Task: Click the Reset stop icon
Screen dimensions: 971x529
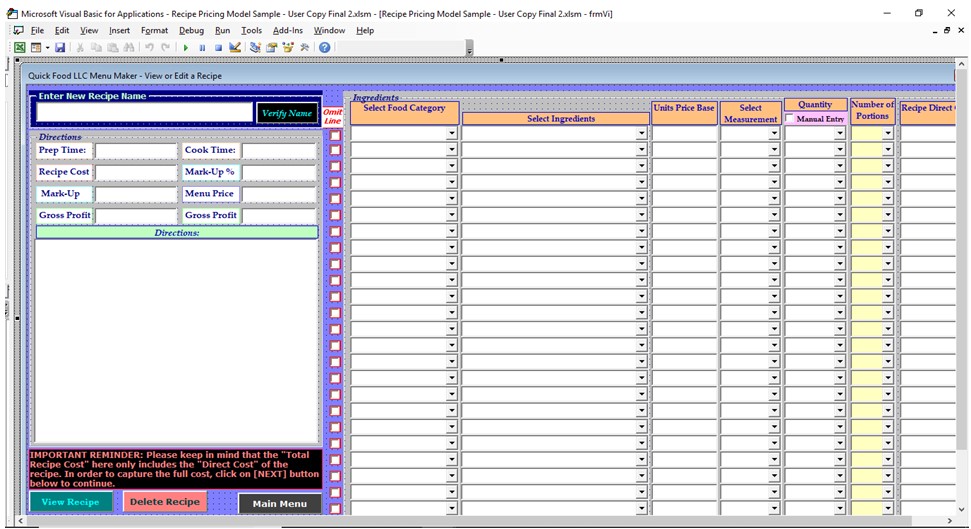Action: (218, 47)
